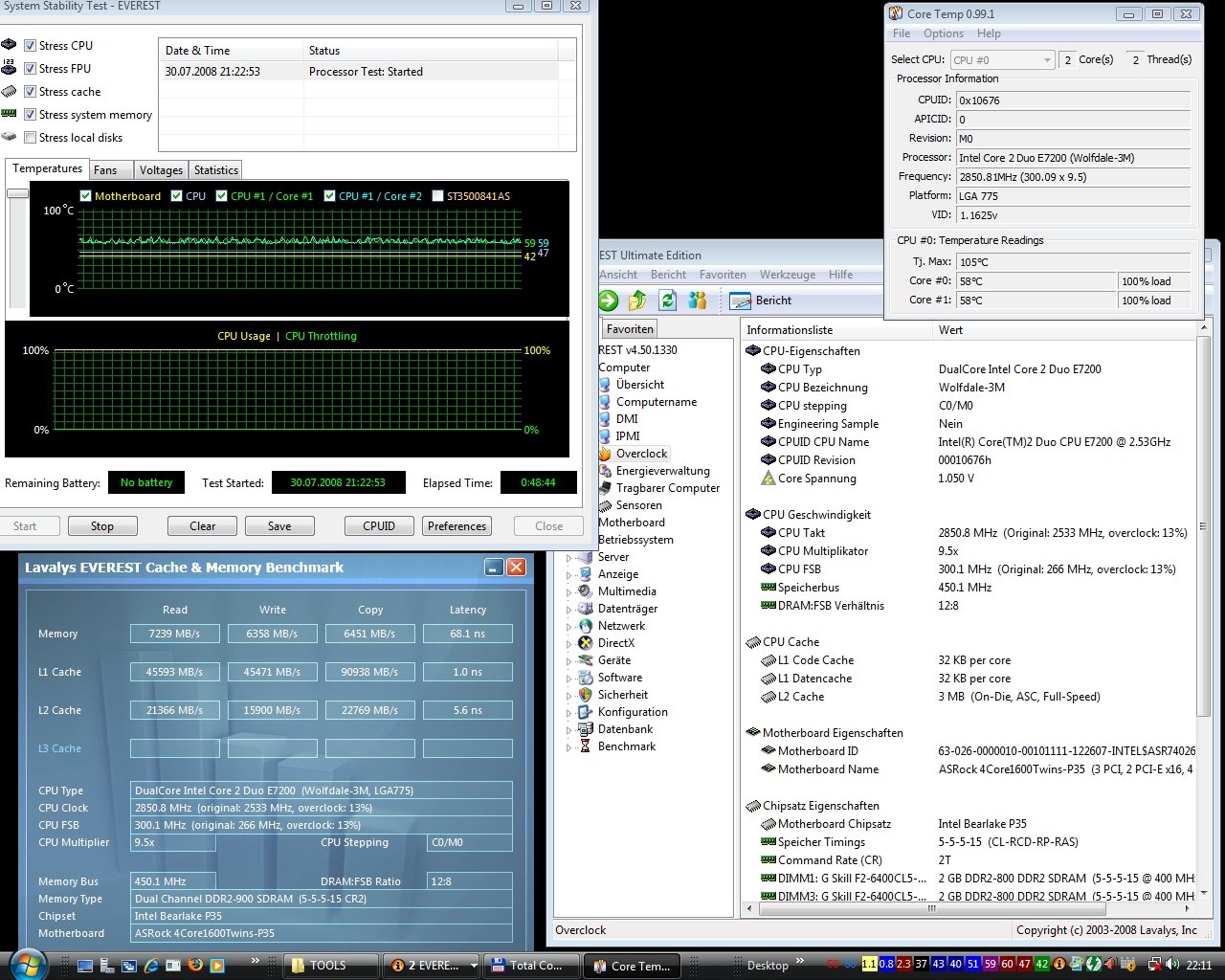Click the two-people icon in EVEREST toolbar
Screen dimensions: 1225x980
[x=698, y=301]
